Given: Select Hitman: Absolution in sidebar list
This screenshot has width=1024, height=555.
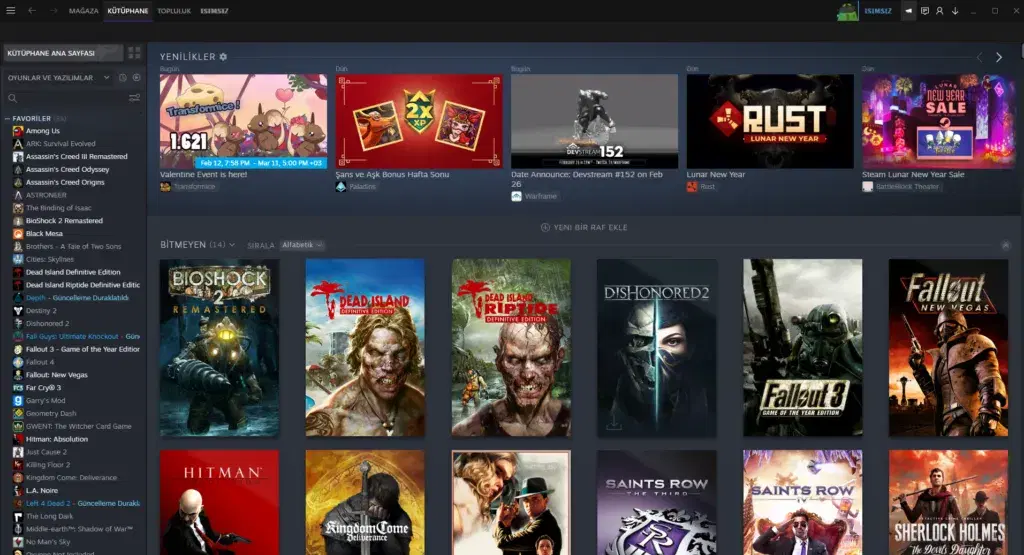Looking at the screenshot, I should pyautogui.click(x=57, y=439).
